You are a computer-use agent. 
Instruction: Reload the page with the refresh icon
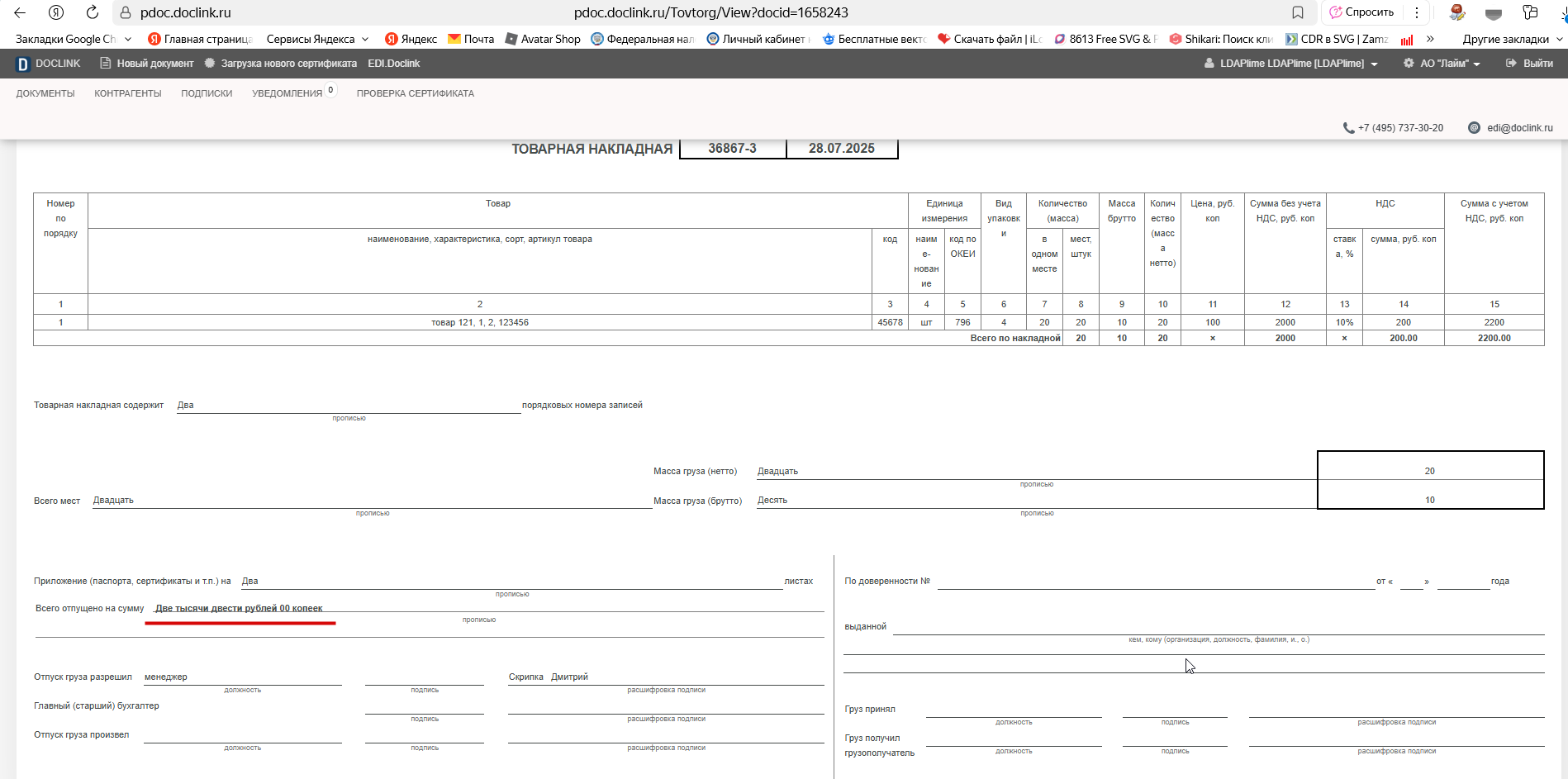(93, 12)
